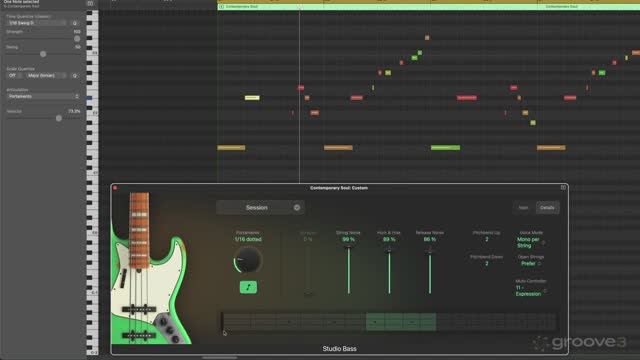Click the loop icon on the Contemporary Soul region
Image resolution: width=640 pixels, height=360 pixels.
(222, 7)
